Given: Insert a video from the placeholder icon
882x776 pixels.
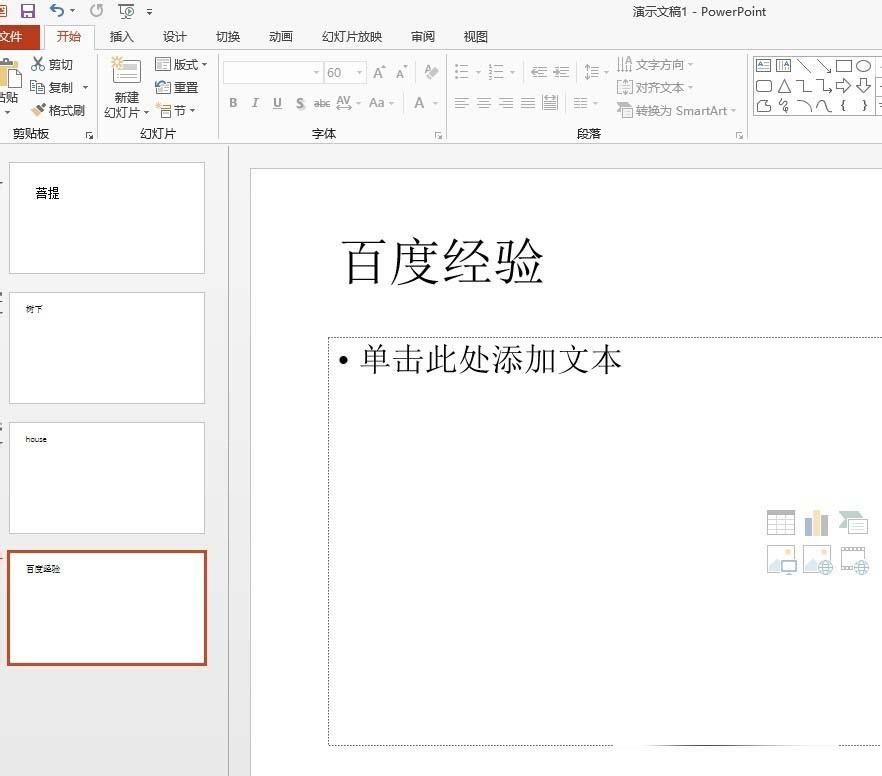Looking at the screenshot, I should tap(853, 560).
